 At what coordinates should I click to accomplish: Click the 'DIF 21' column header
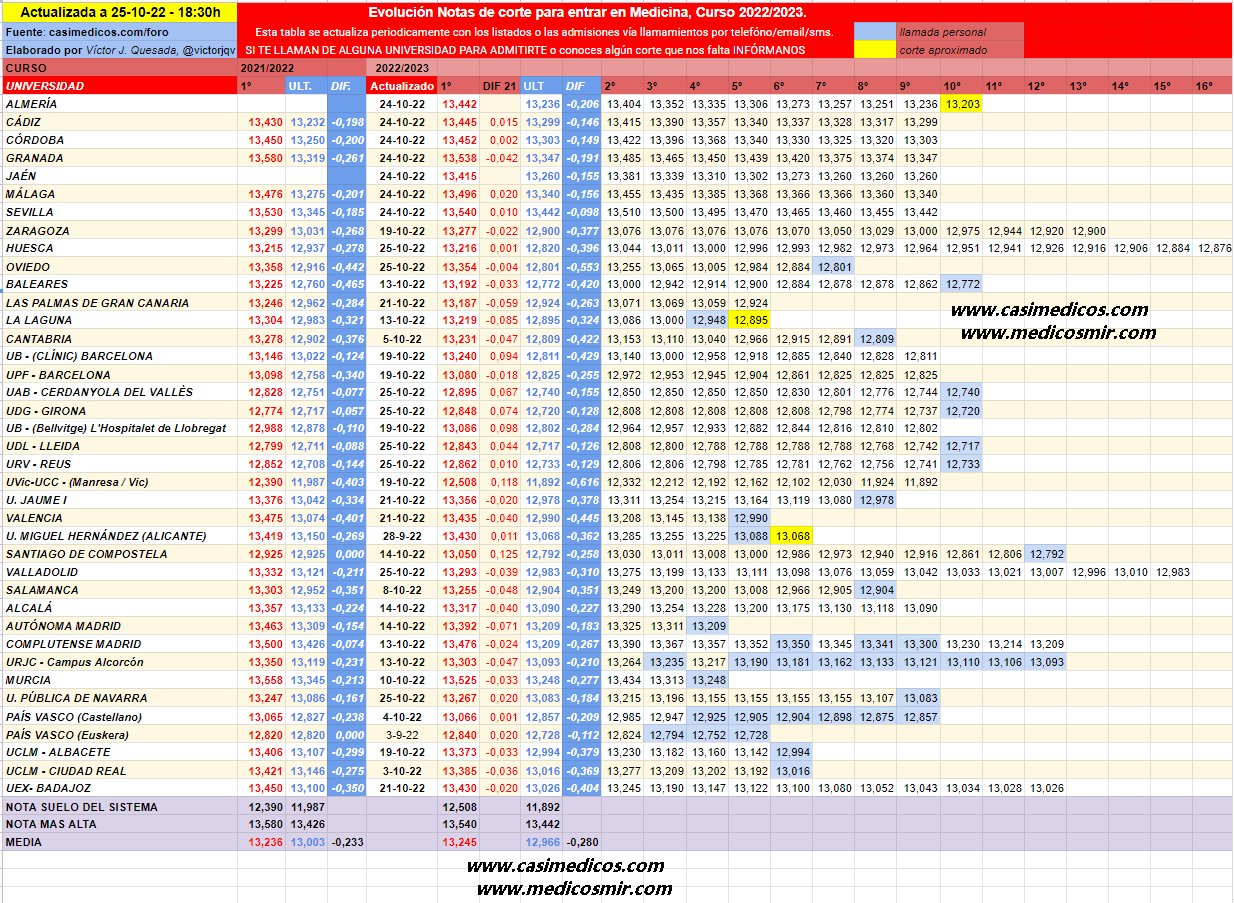click(x=500, y=86)
